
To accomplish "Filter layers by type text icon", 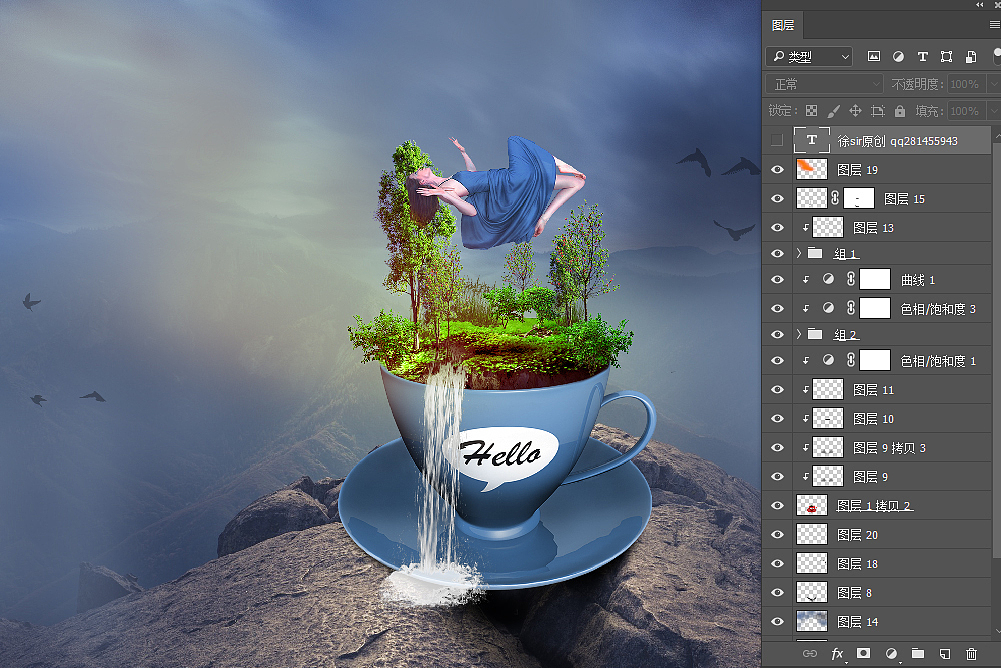I will [x=922, y=57].
